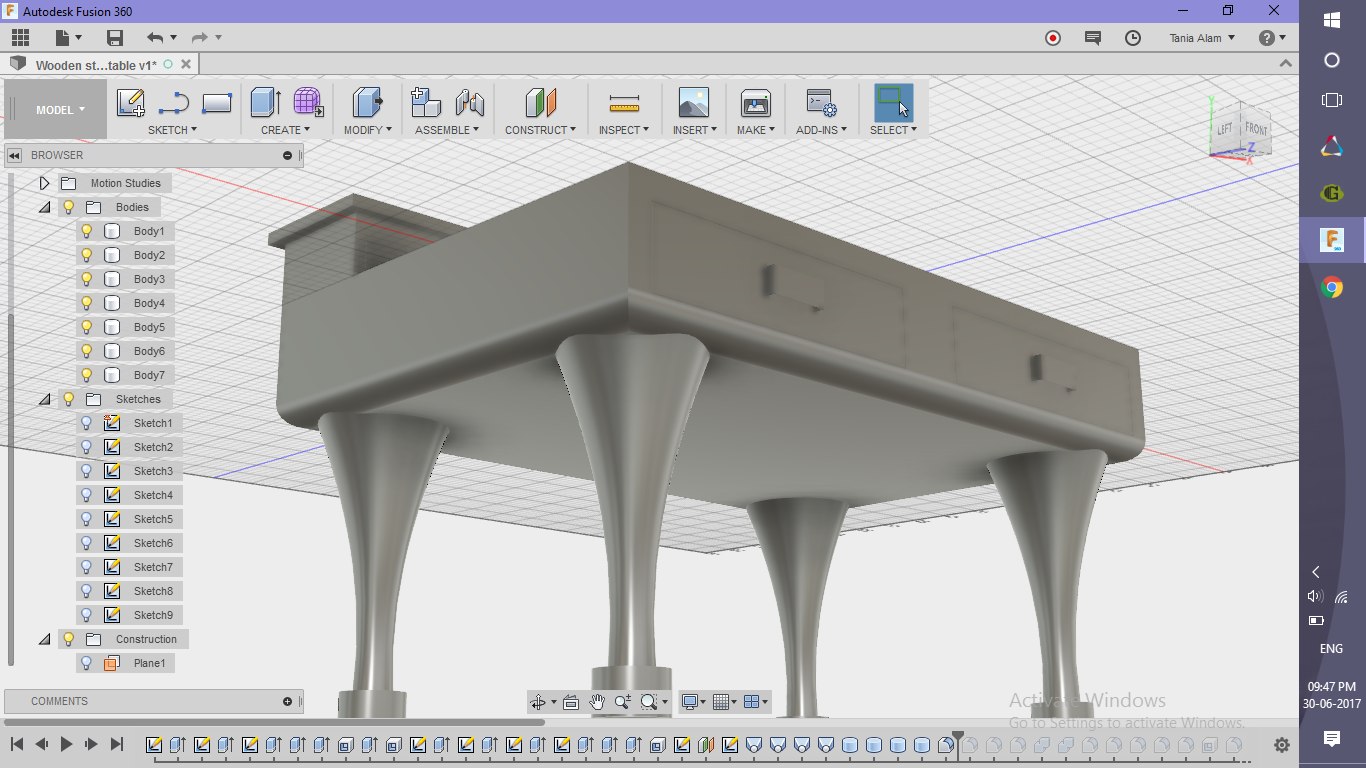Viewport: 1366px width, 768px height.
Task: Play the timeline
Action: 66,744
